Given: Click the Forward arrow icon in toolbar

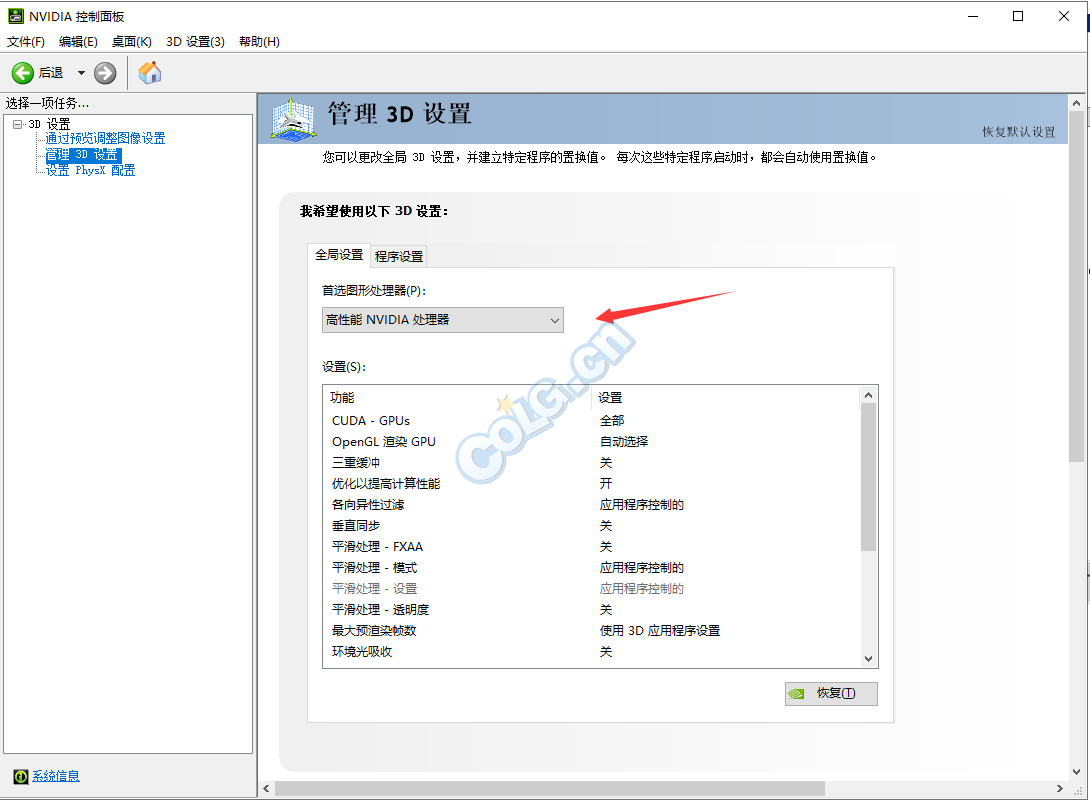Looking at the screenshot, I should pos(105,73).
